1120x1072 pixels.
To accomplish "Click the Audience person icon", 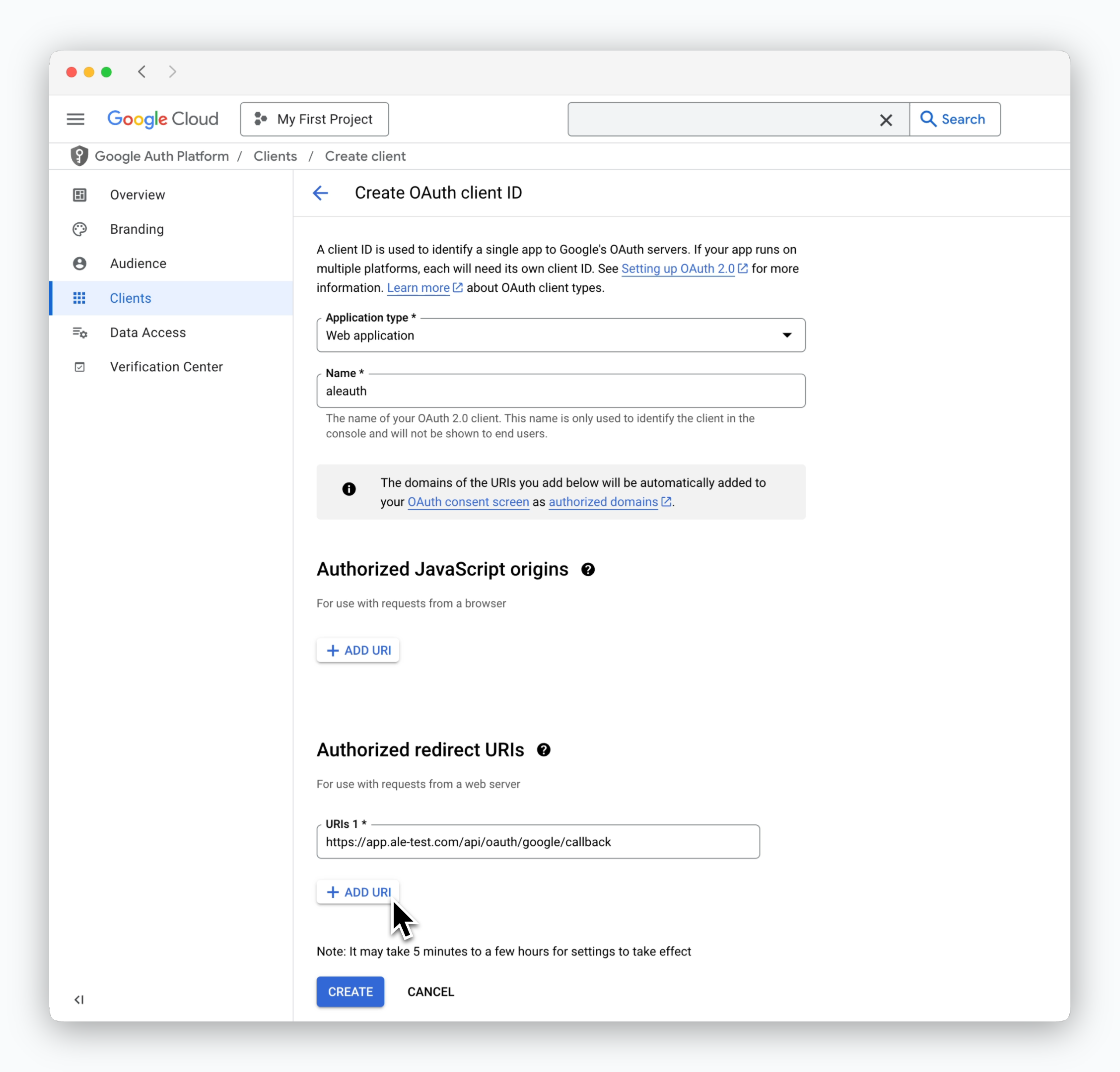I will (79, 264).
